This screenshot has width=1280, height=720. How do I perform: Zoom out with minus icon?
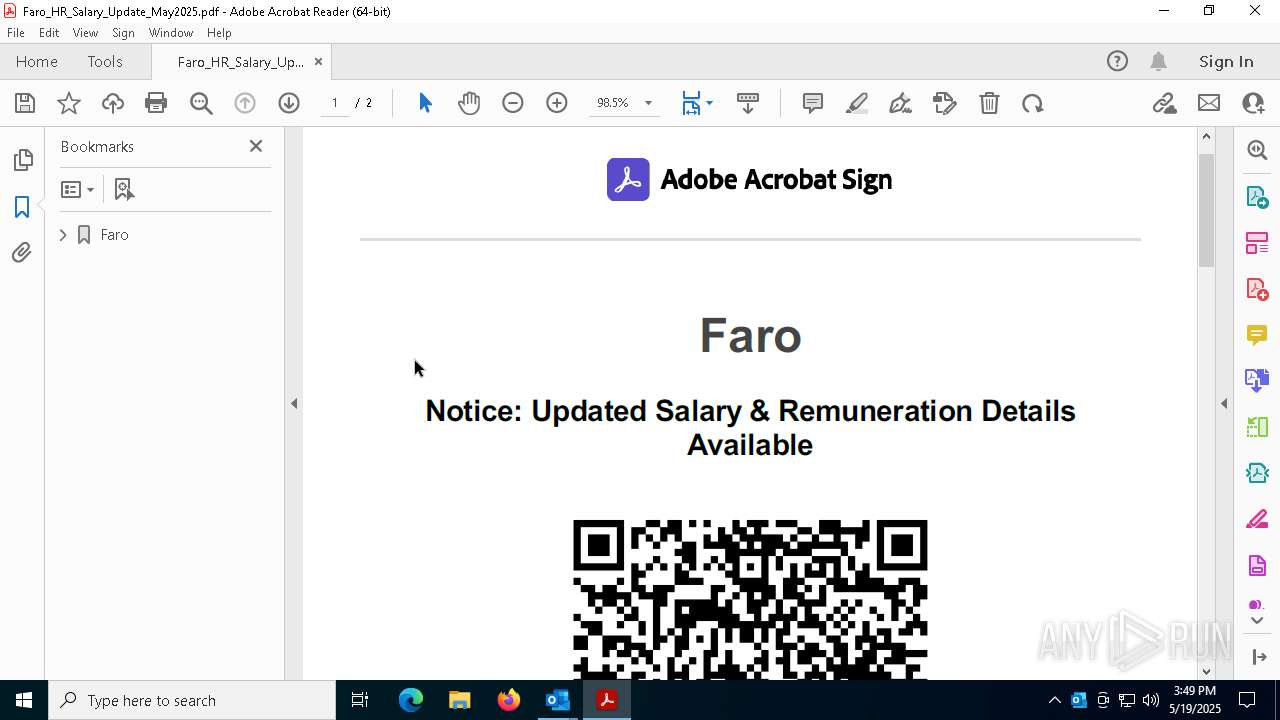click(x=513, y=103)
